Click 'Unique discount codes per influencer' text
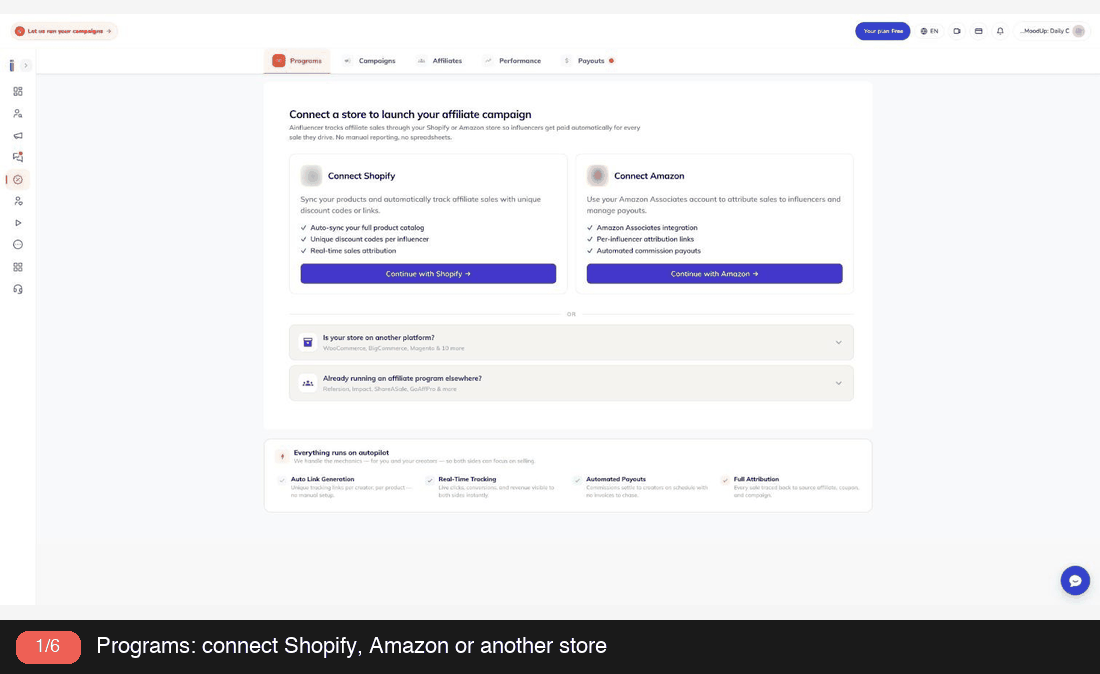The width and height of the screenshot is (1100, 674). click(370, 239)
